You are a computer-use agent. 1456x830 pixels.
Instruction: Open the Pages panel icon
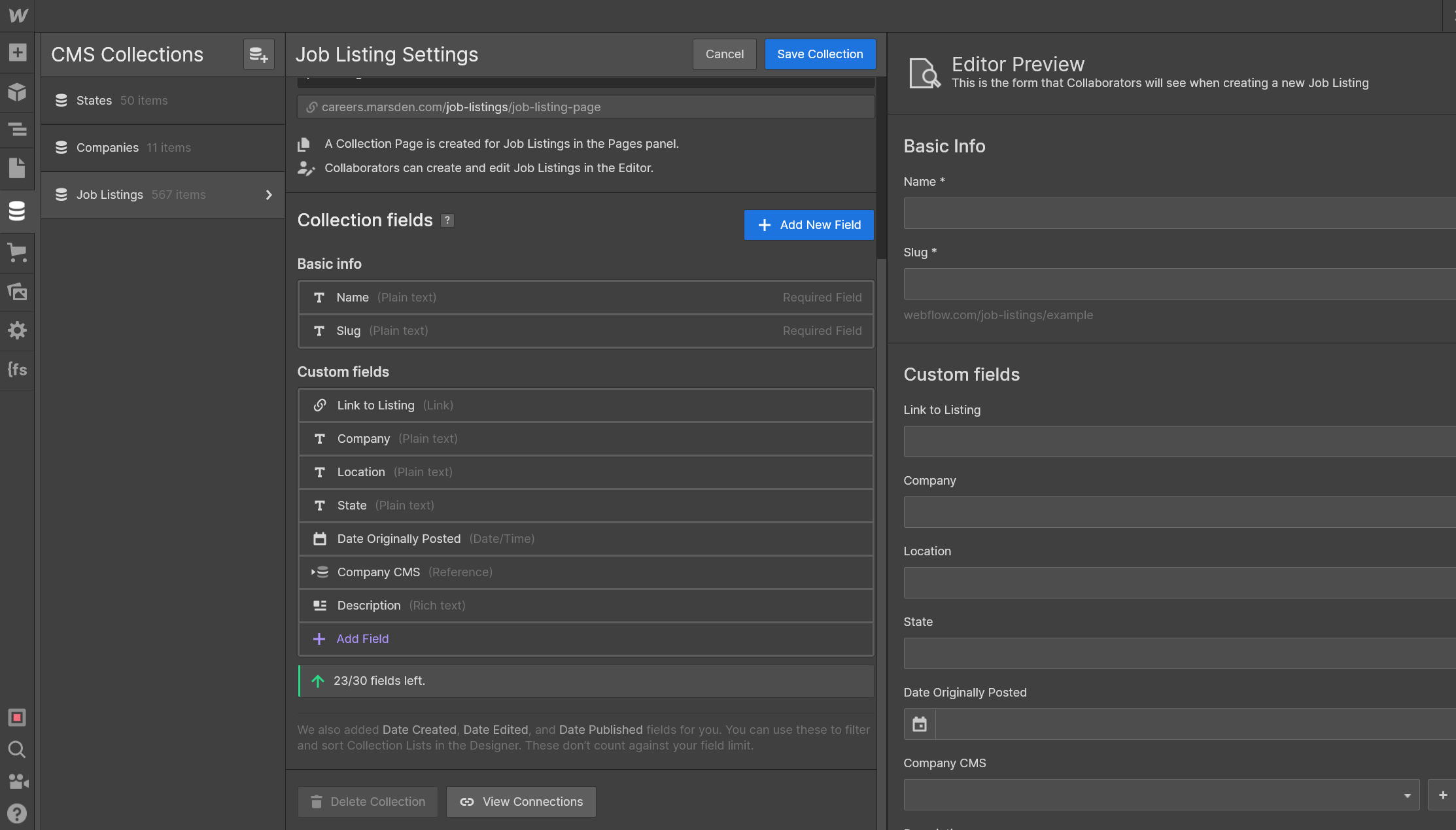pos(18,168)
